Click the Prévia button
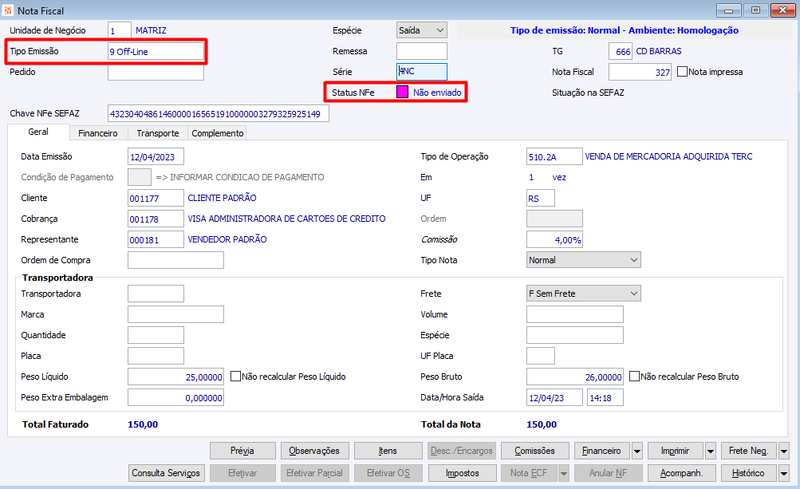This screenshot has width=800, height=489. [242, 451]
